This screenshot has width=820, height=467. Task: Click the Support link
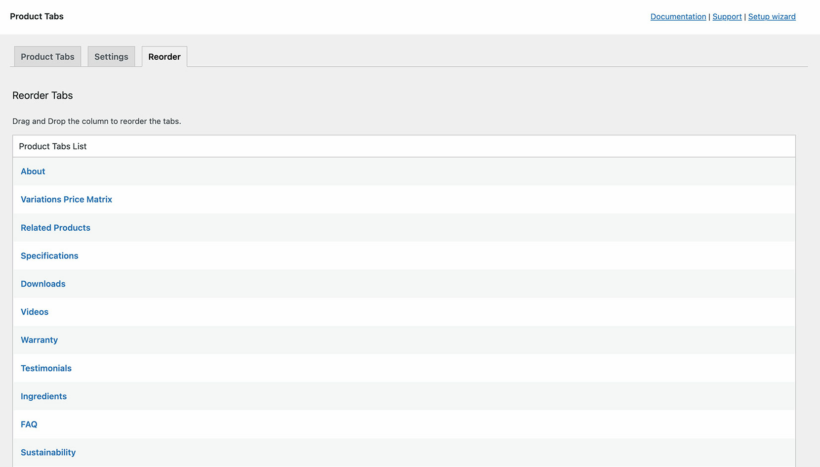coord(727,17)
